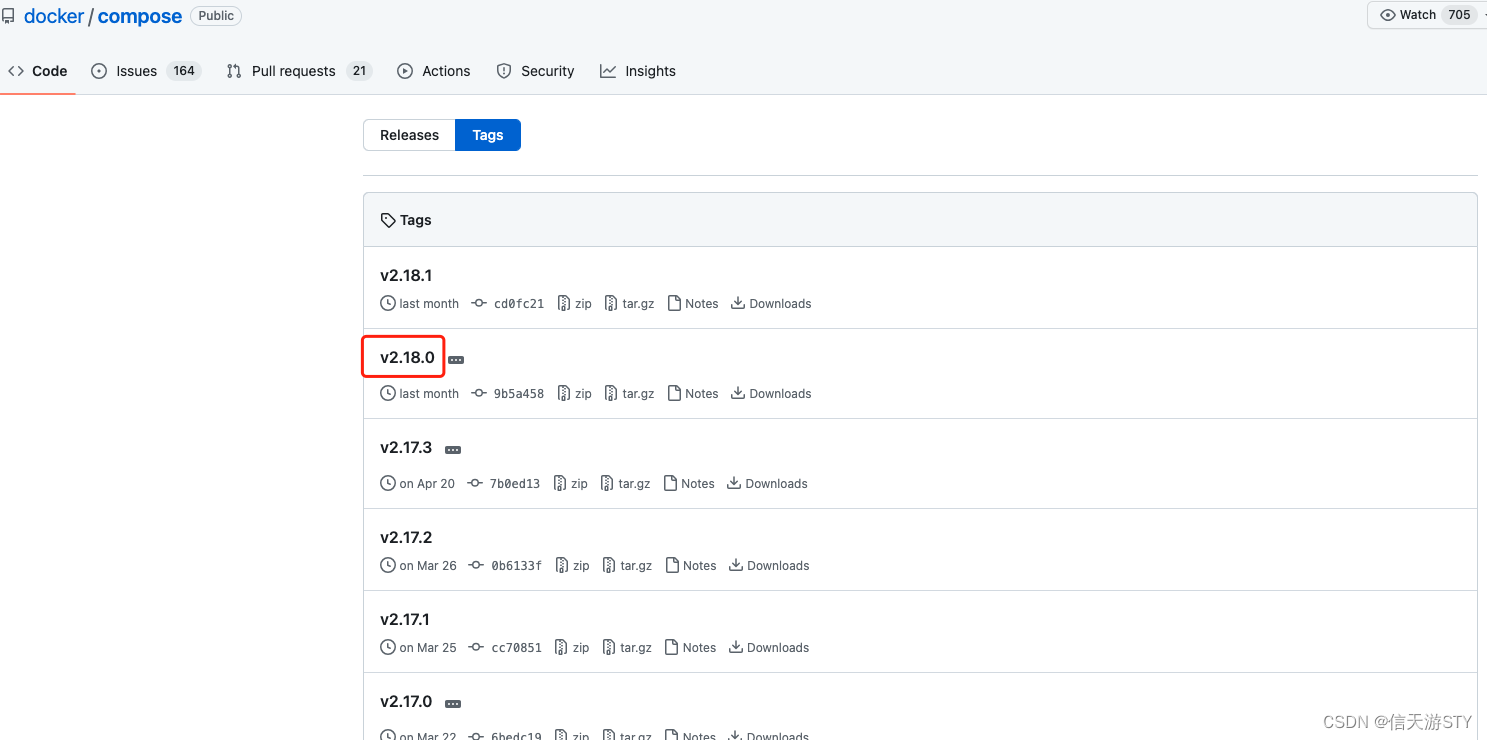Click the commit icon beside hash cd0fc21

pyautogui.click(x=478, y=303)
